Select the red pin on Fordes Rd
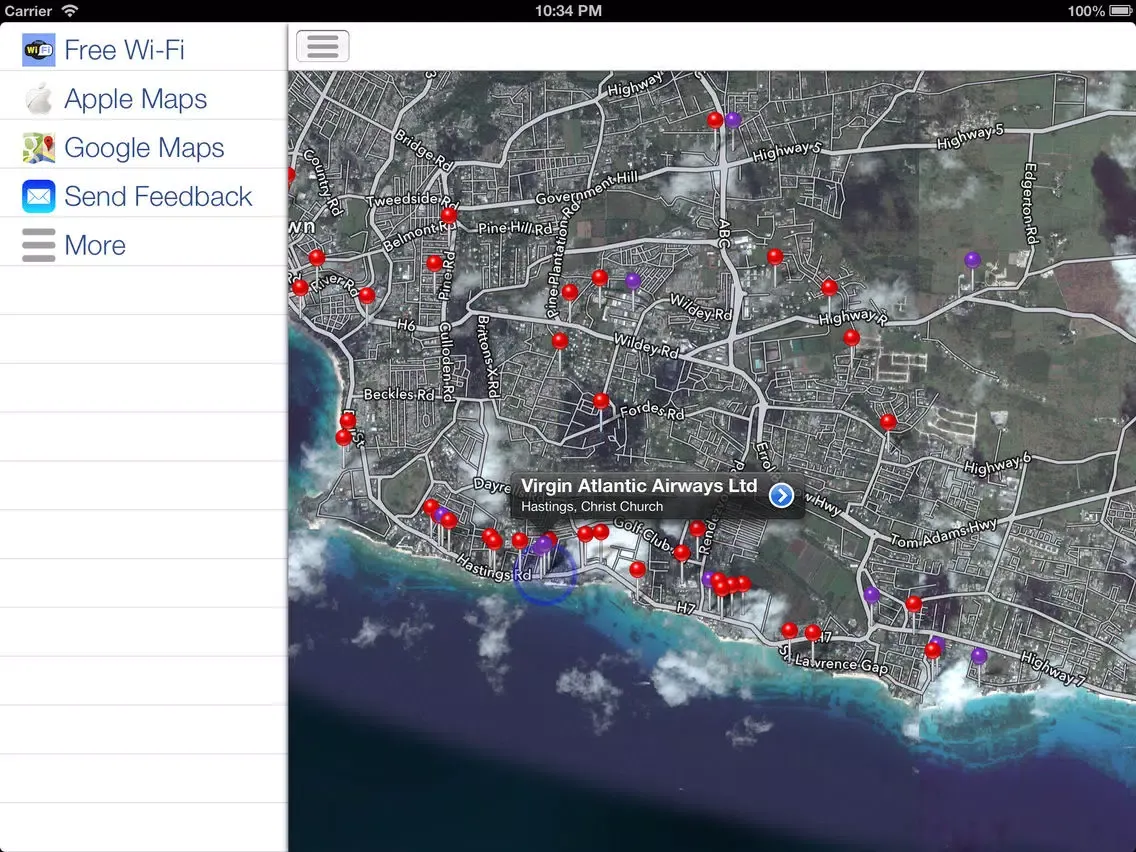 [601, 401]
